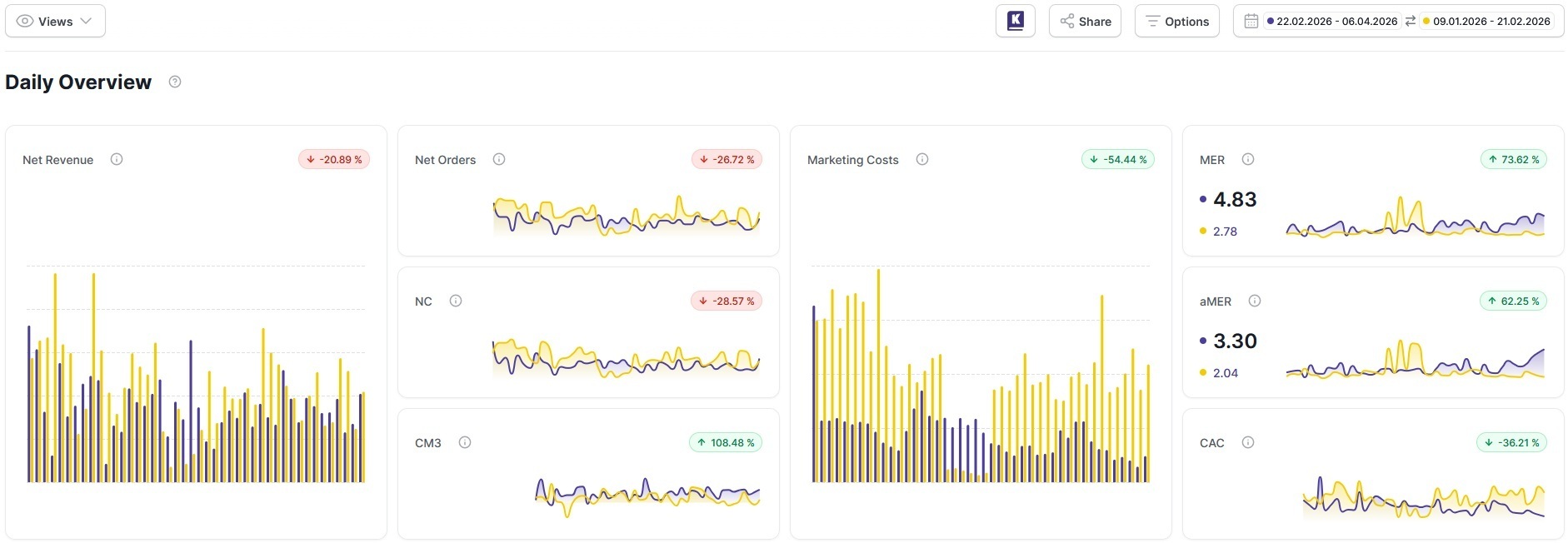The height and width of the screenshot is (543, 1568).
Task: Click the info icon next to Net Revenue
Action: tap(117, 159)
